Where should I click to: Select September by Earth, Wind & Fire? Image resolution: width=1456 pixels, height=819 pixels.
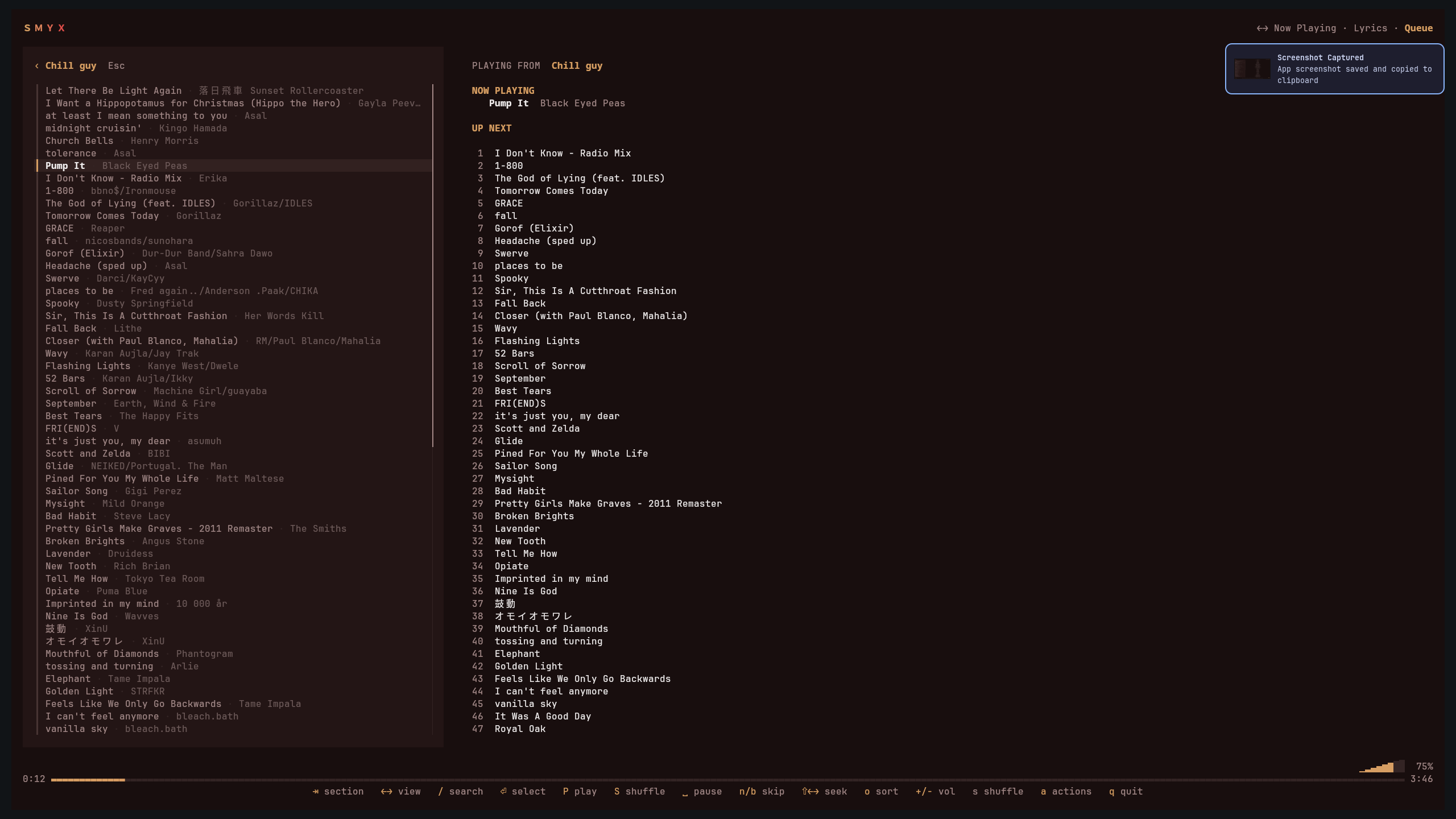pos(234,404)
